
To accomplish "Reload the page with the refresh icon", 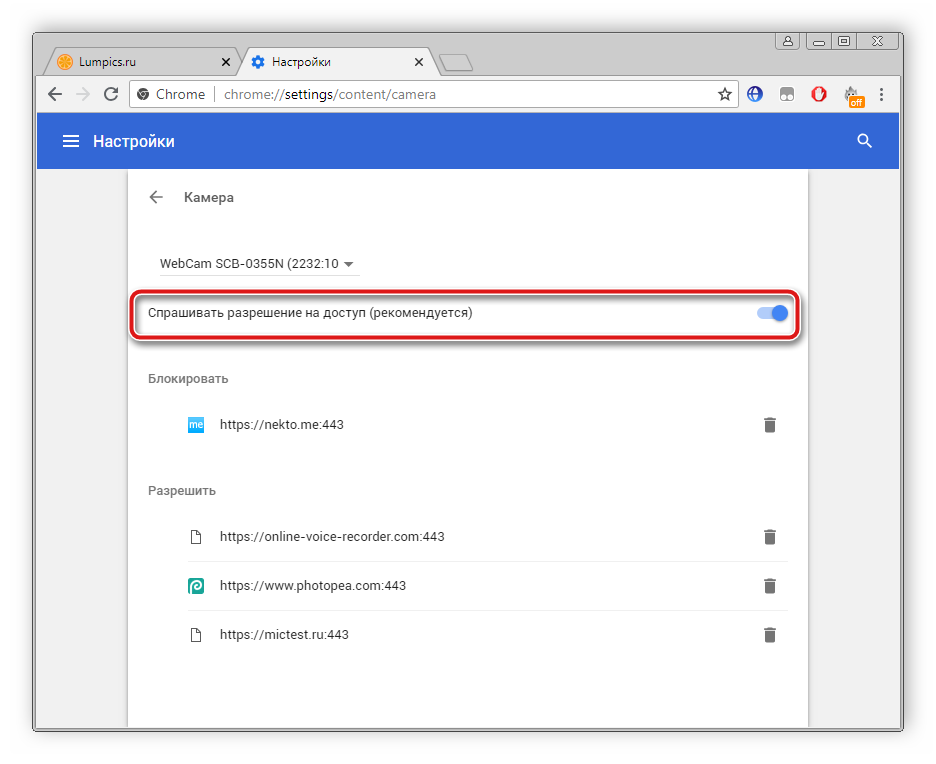I will (x=111, y=94).
